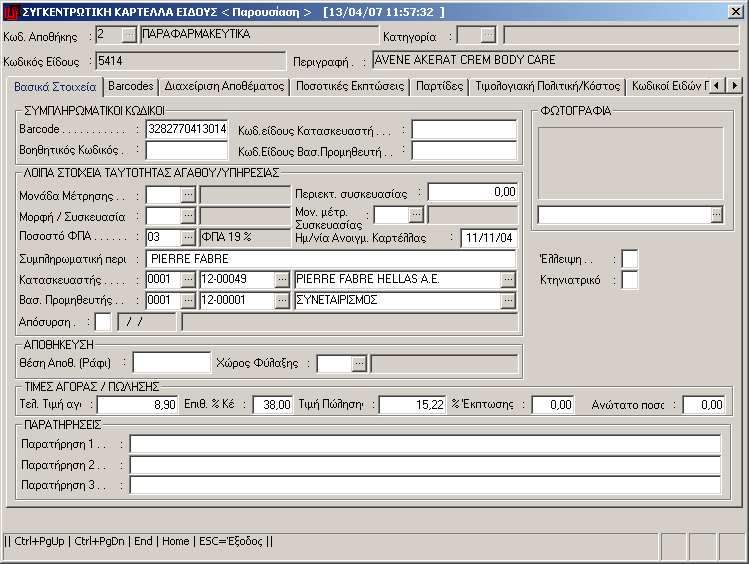Open lookup beside PIERRE FABRE HELLAS A.E.
This screenshot has height=564, width=749.
[x=508, y=279]
